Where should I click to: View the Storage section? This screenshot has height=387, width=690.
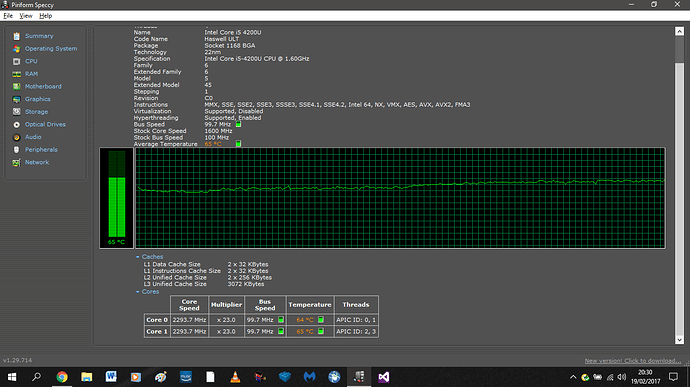(x=36, y=112)
